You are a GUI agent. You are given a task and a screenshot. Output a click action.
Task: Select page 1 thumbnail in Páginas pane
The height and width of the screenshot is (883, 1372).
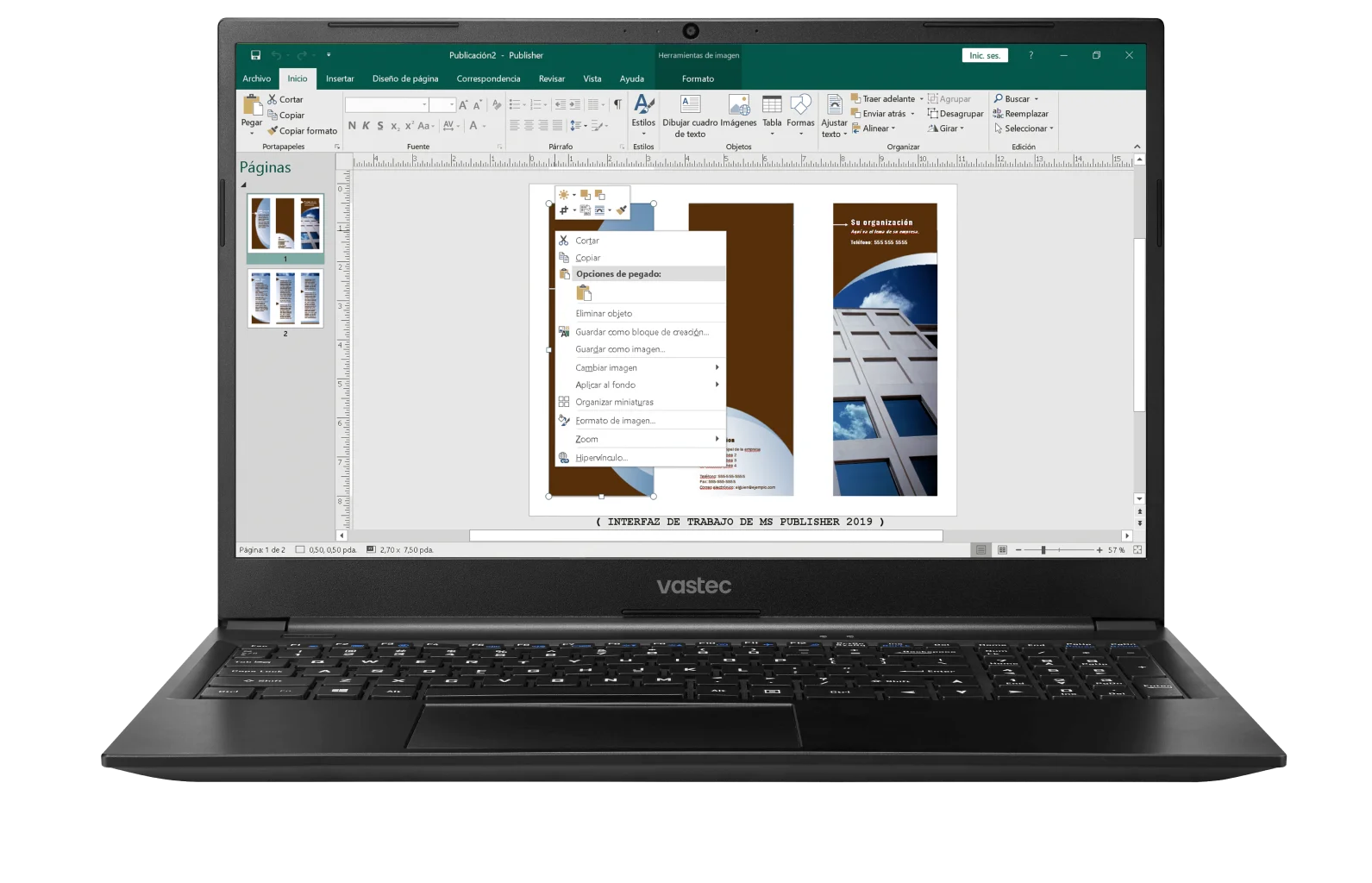[285, 223]
